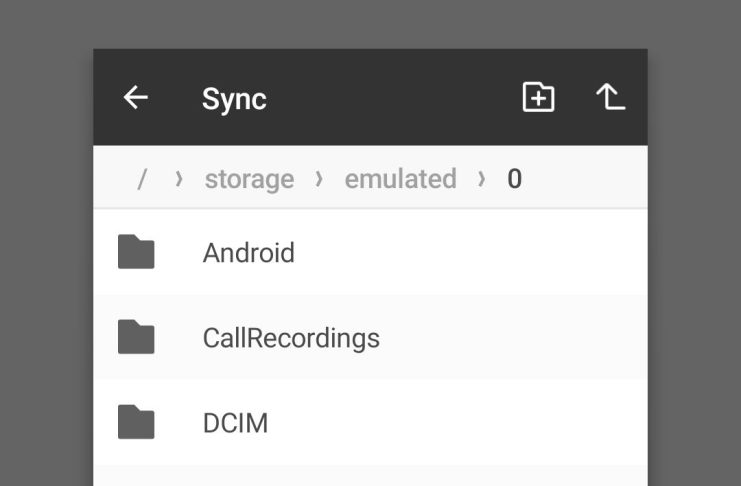This screenshot has height=486, width=741.
Task: Click chevron between emulated and 0
Action: (x=481, y=179)
